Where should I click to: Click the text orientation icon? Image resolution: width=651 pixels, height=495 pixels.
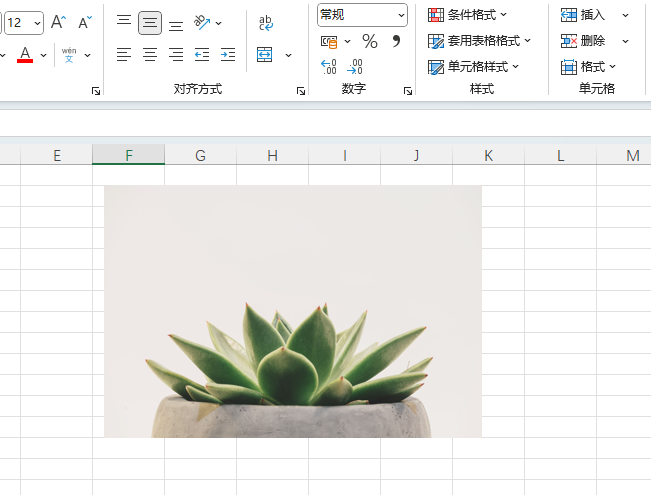coord(202,22)
